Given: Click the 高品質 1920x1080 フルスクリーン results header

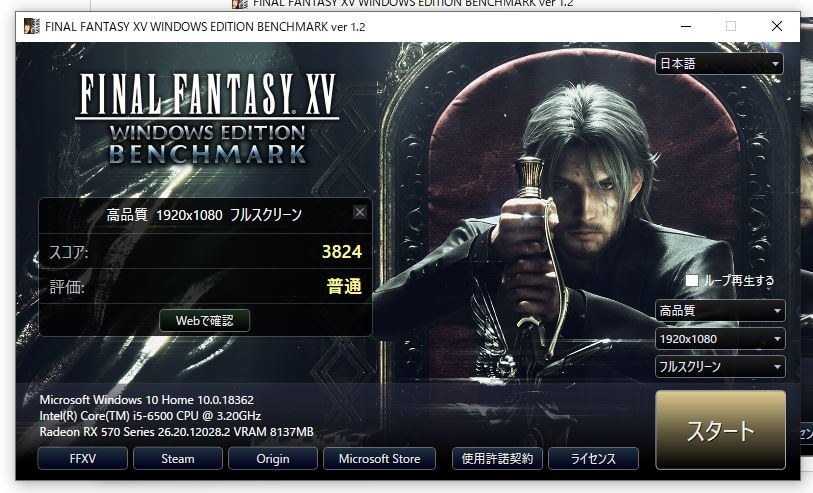Looking at the screenshot, I should [x=204, y=215].
